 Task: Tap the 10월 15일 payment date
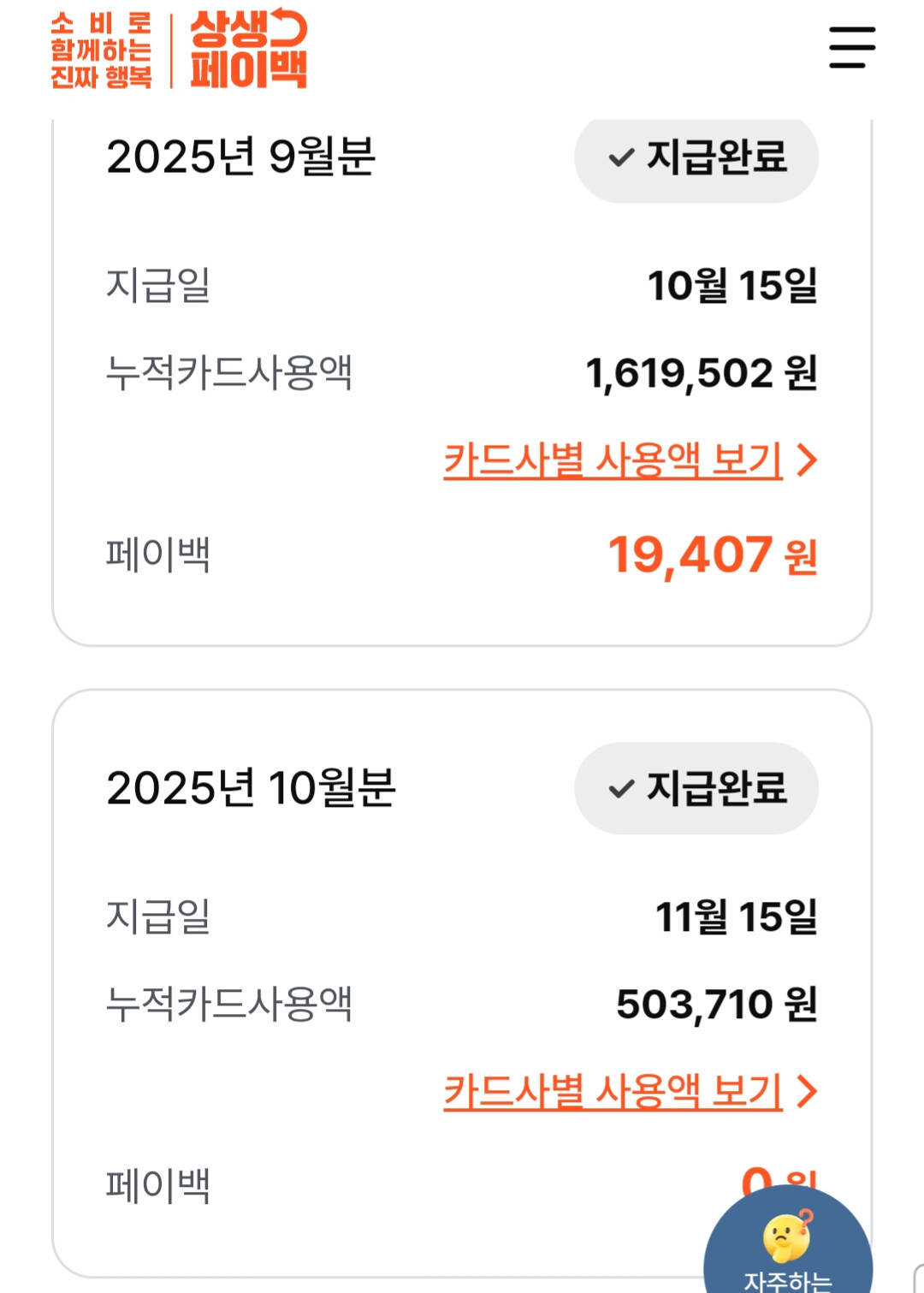pos(732,285)
